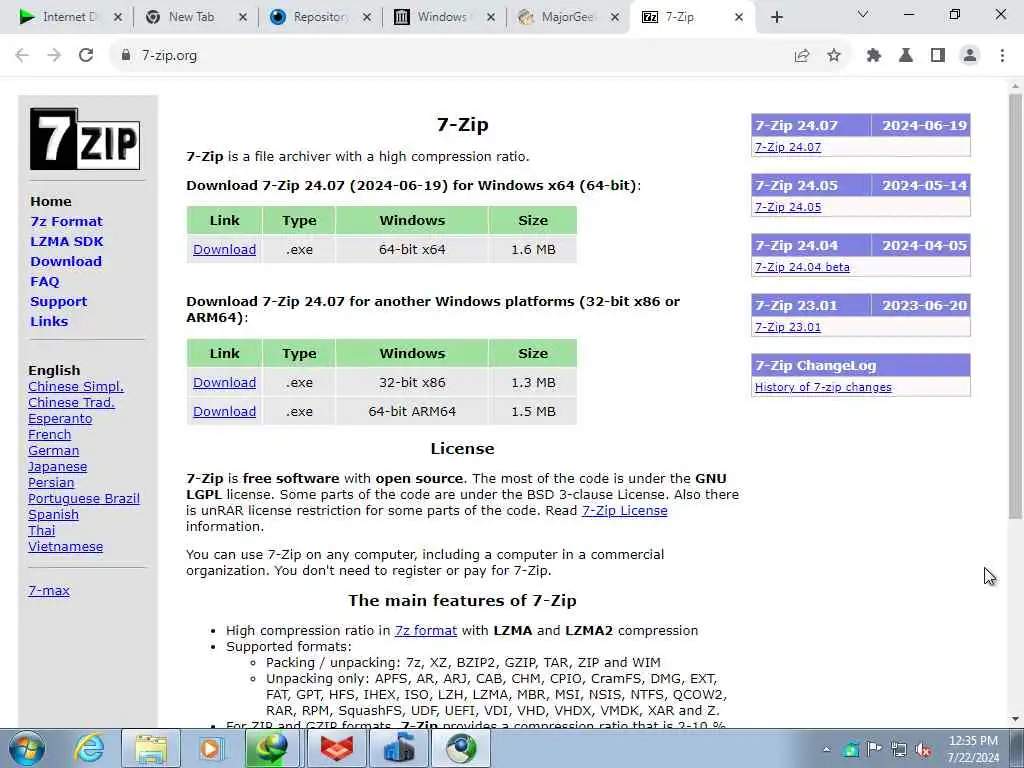Open the media player taskbar icon
The width and height of the screenshot is (1024, 768).
(x=212, y=748)
